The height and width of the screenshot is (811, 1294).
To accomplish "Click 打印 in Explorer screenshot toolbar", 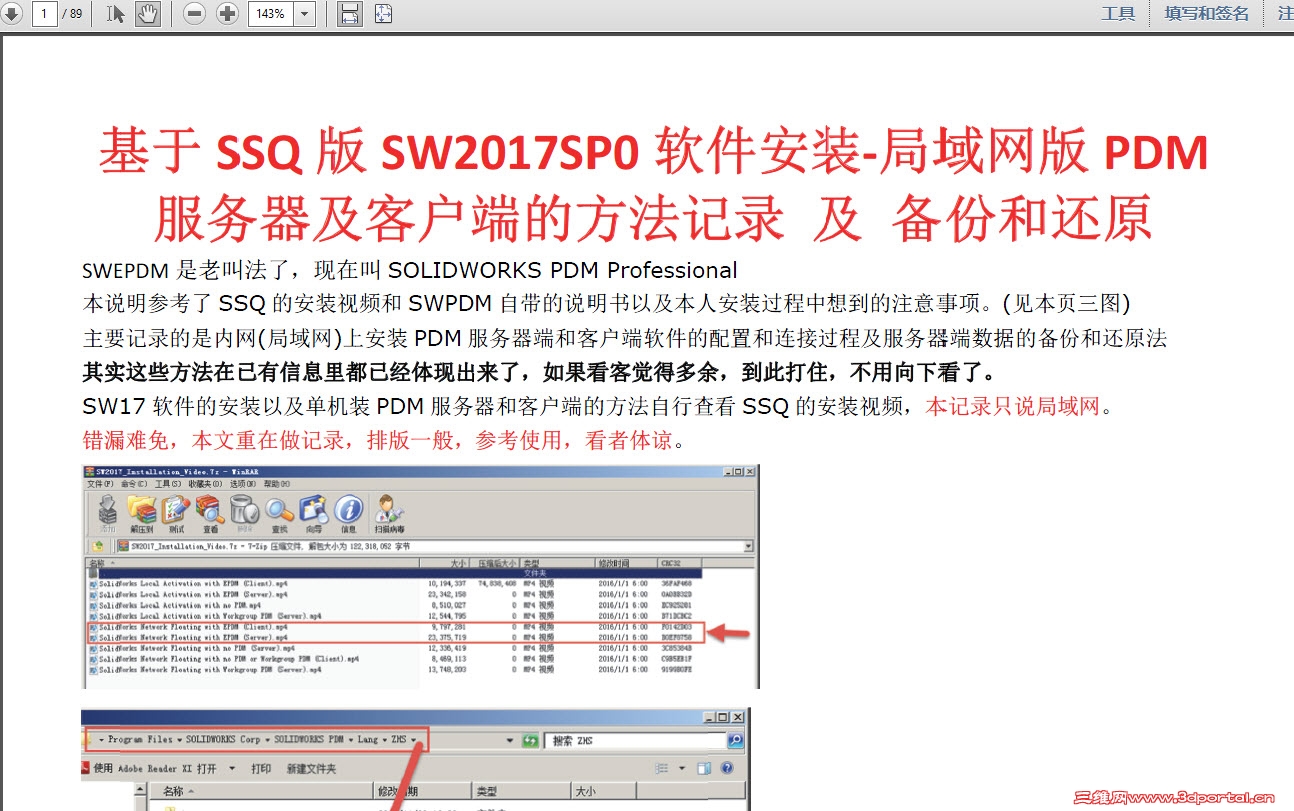I will [261, 768].
